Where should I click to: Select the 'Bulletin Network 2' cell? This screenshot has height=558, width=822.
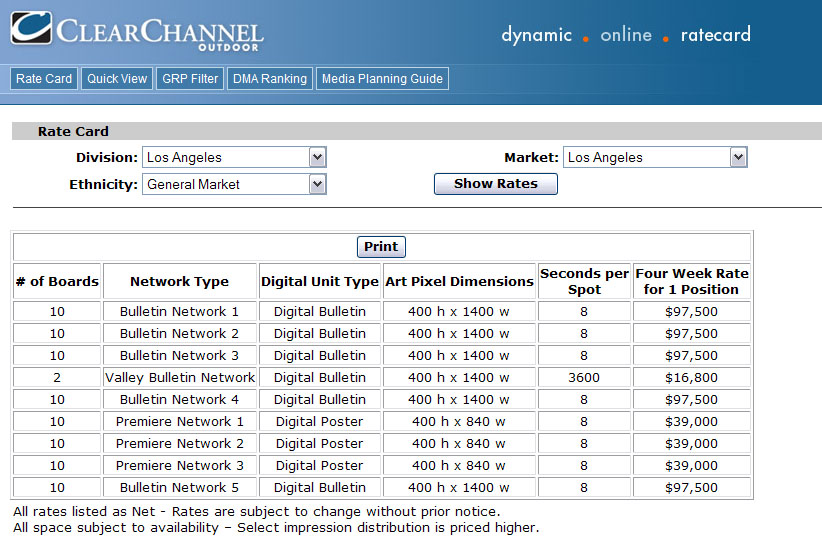pos(180,334)
